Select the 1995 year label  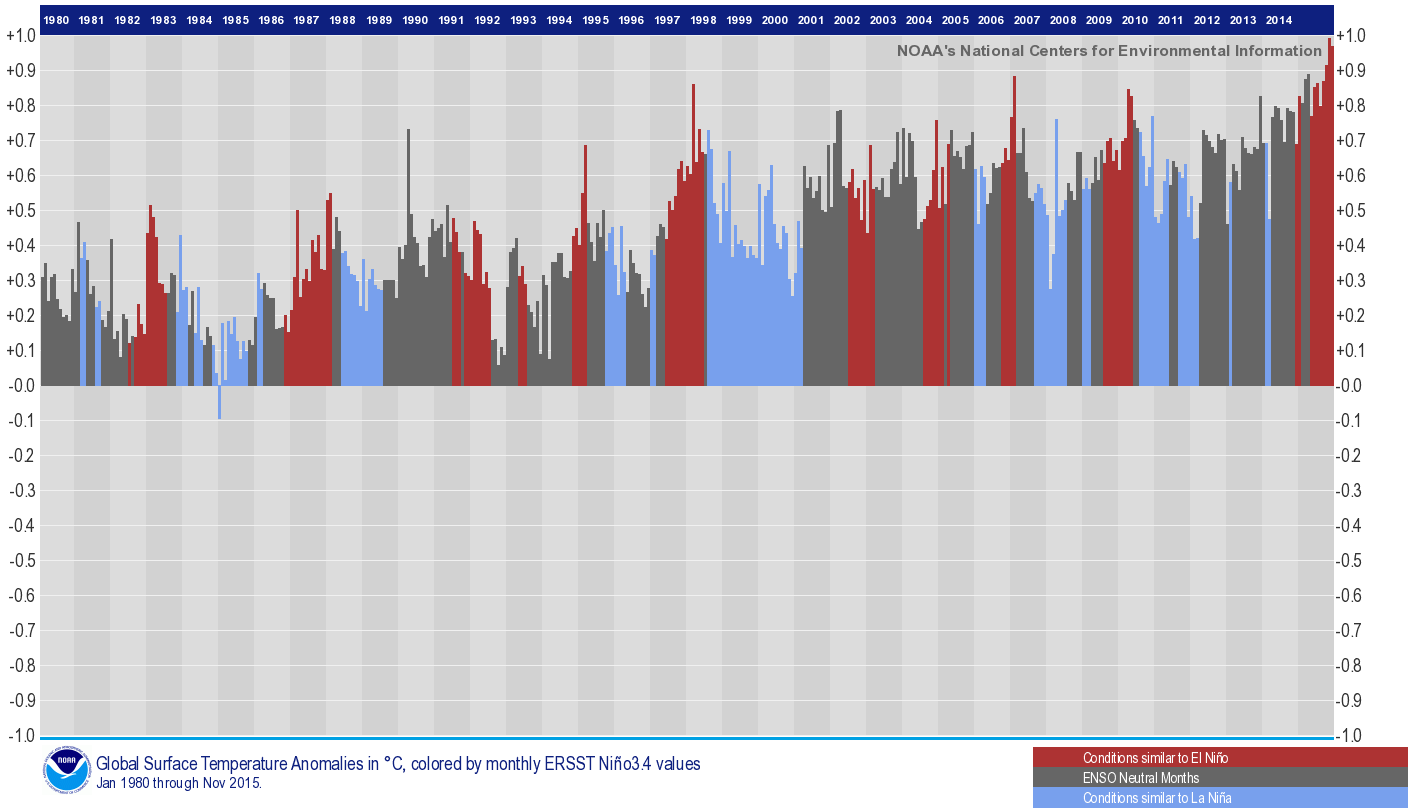[595, 20]
